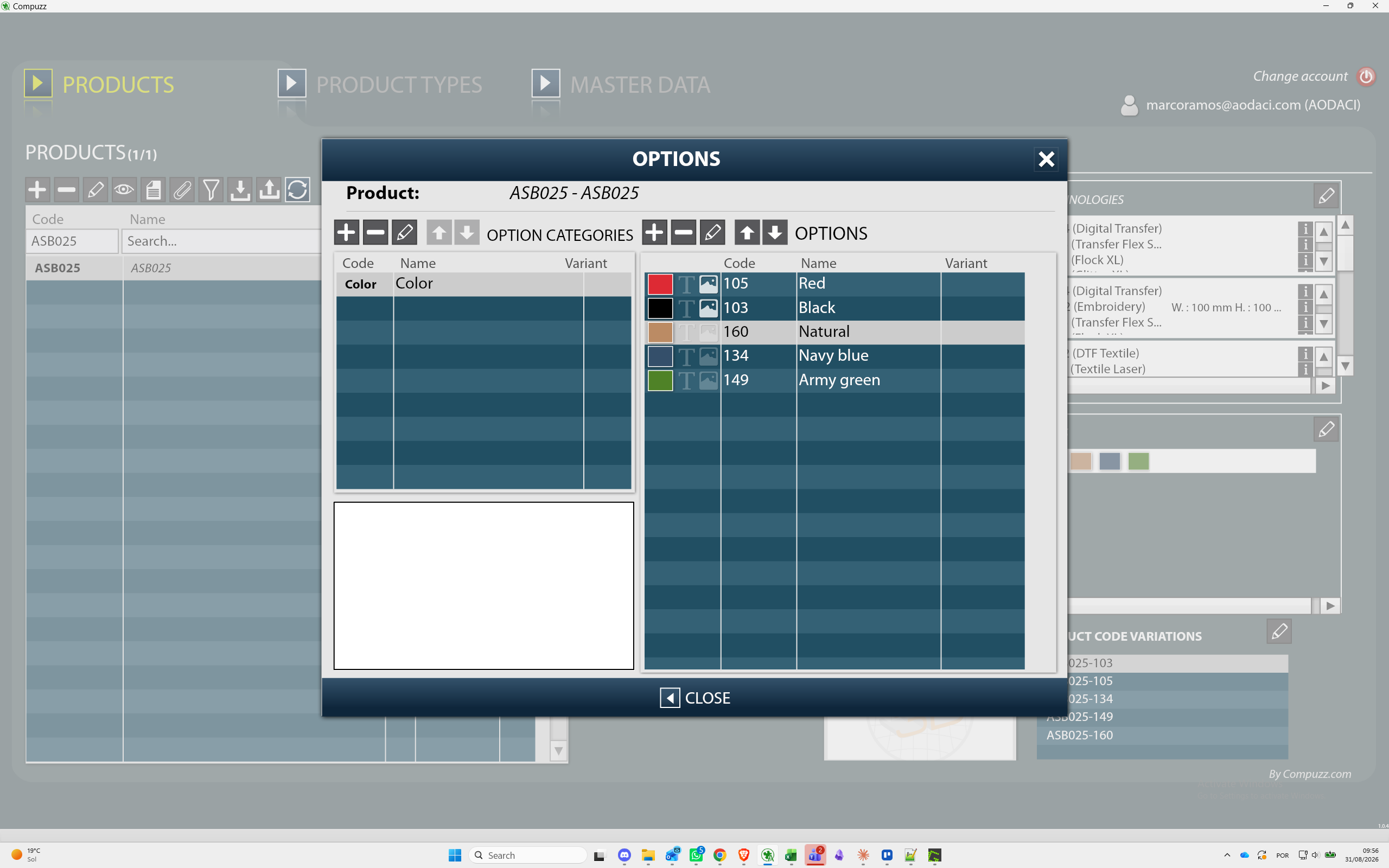Click the red power logout icon
This screenshot has height=868, width=1389.
pos(1366,76)
